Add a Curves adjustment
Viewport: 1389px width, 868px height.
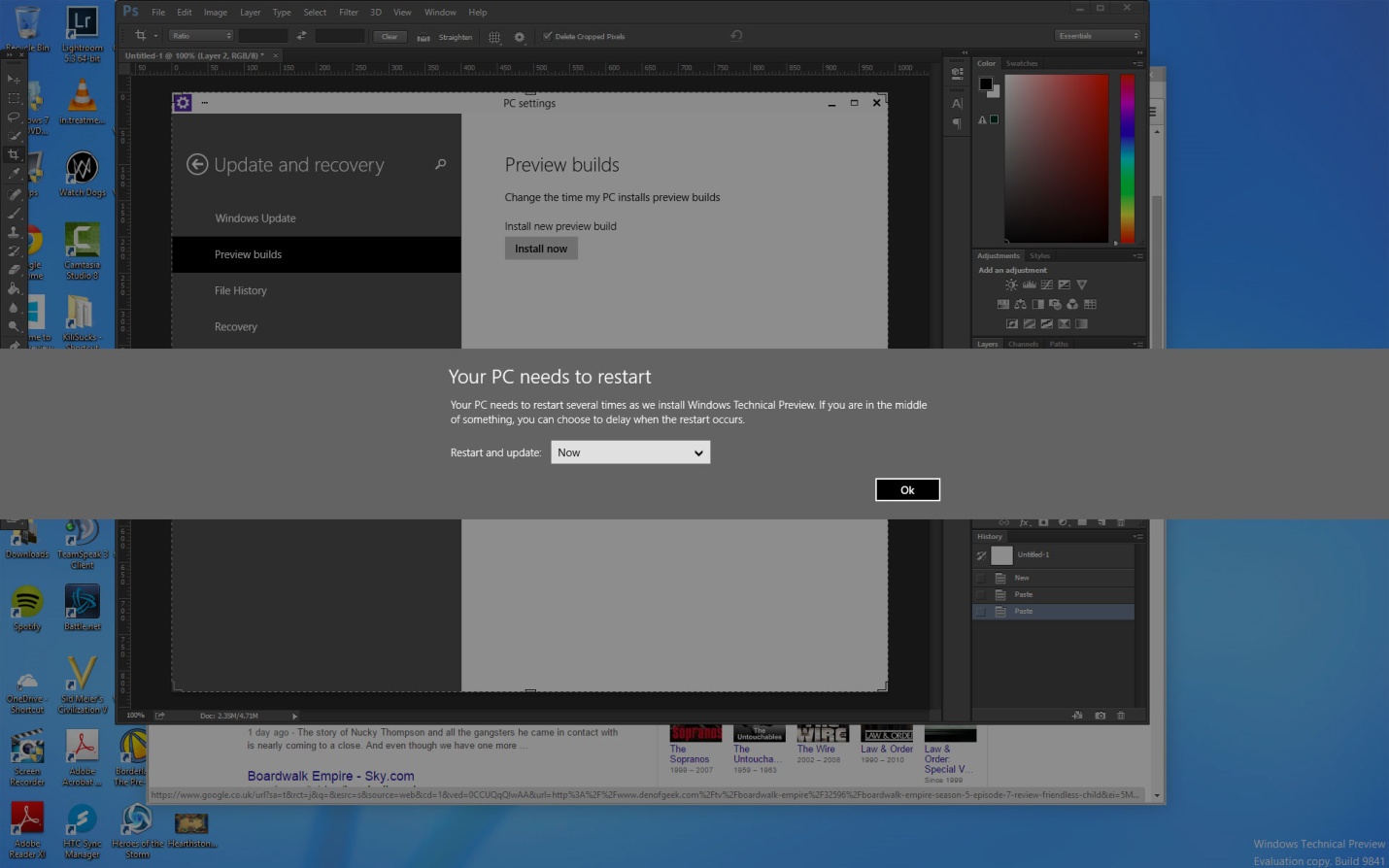tap(1046, 284)
